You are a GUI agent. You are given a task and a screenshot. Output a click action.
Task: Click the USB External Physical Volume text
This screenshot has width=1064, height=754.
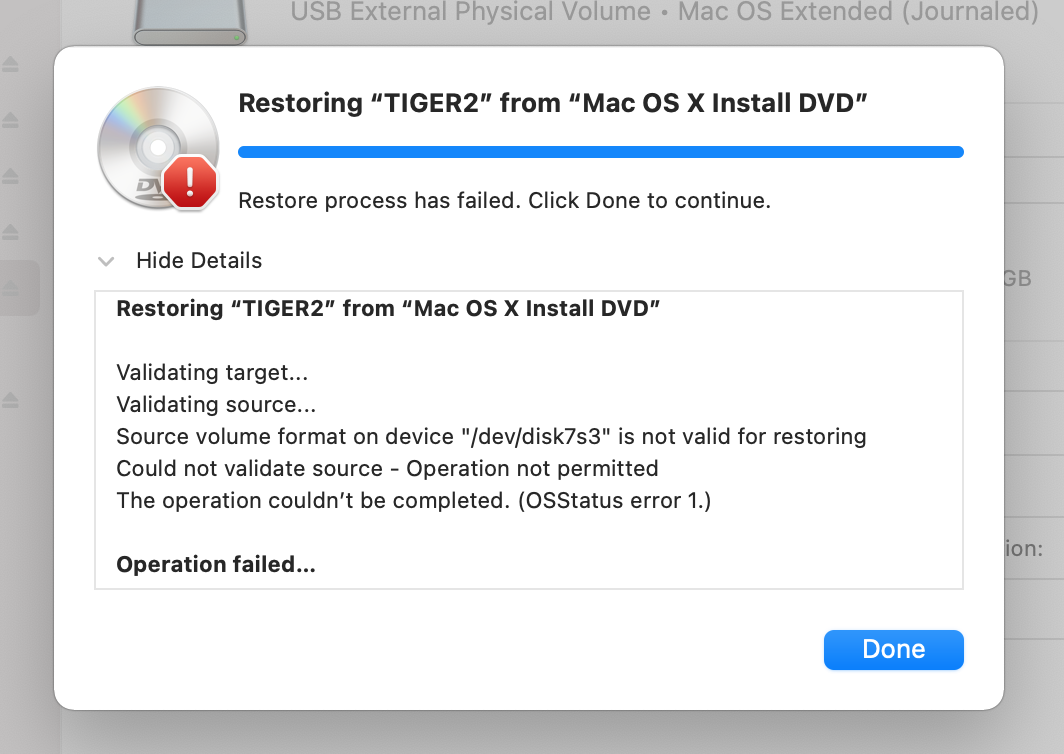coord(470,12)
